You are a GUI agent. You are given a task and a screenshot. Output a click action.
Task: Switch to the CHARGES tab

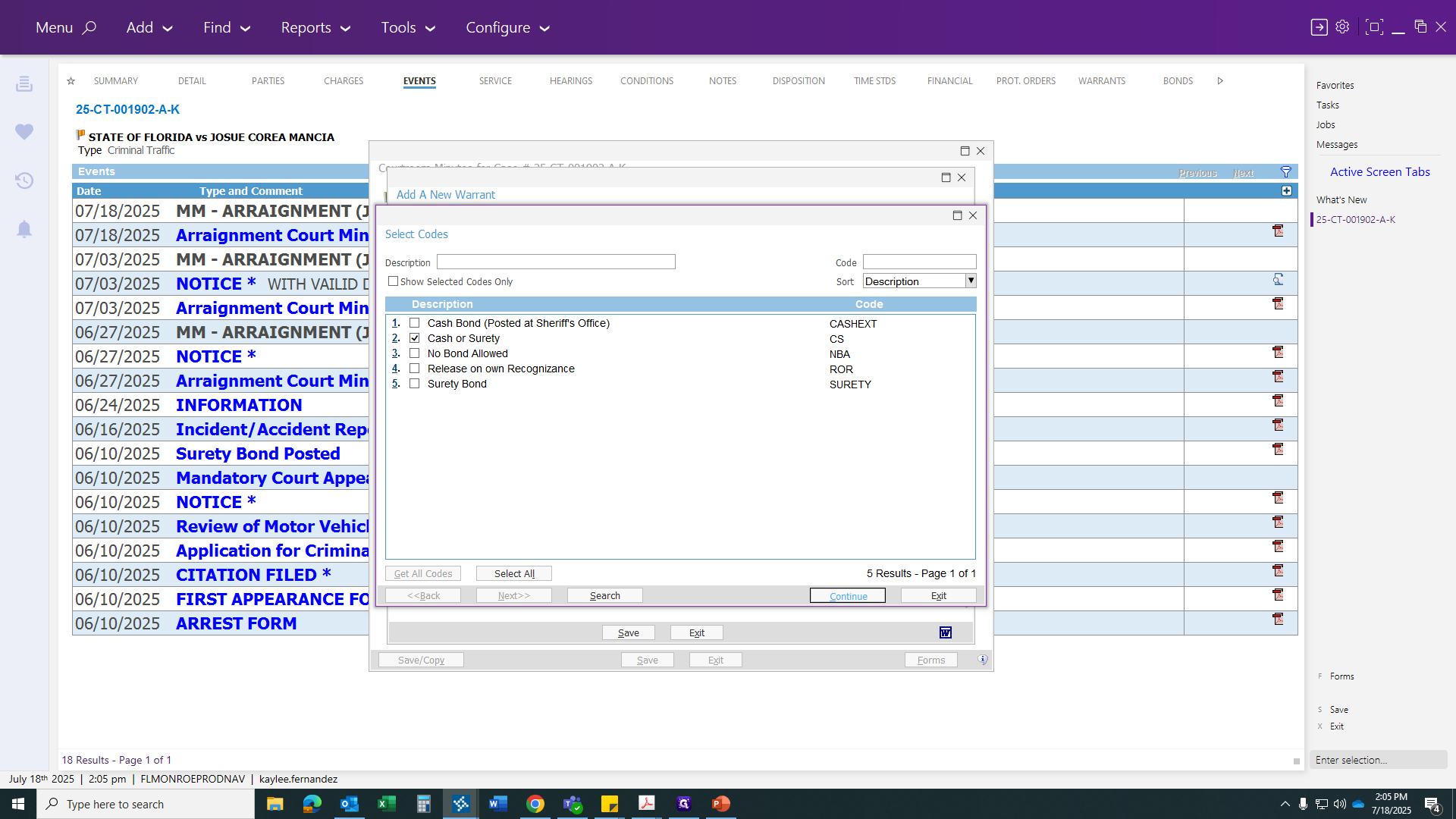344,80
